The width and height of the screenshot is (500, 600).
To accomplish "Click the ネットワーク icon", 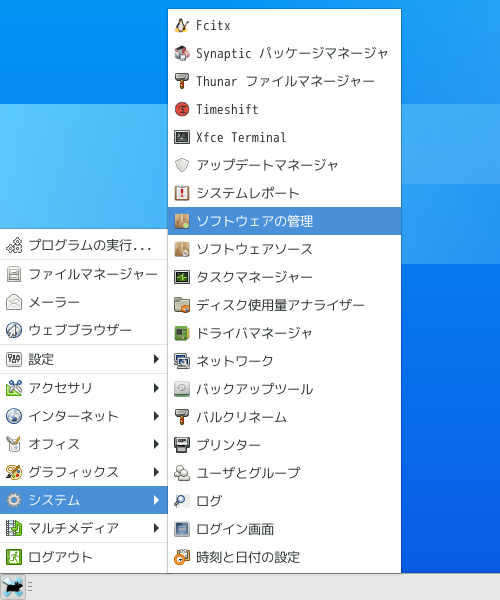I will (182, 361).
